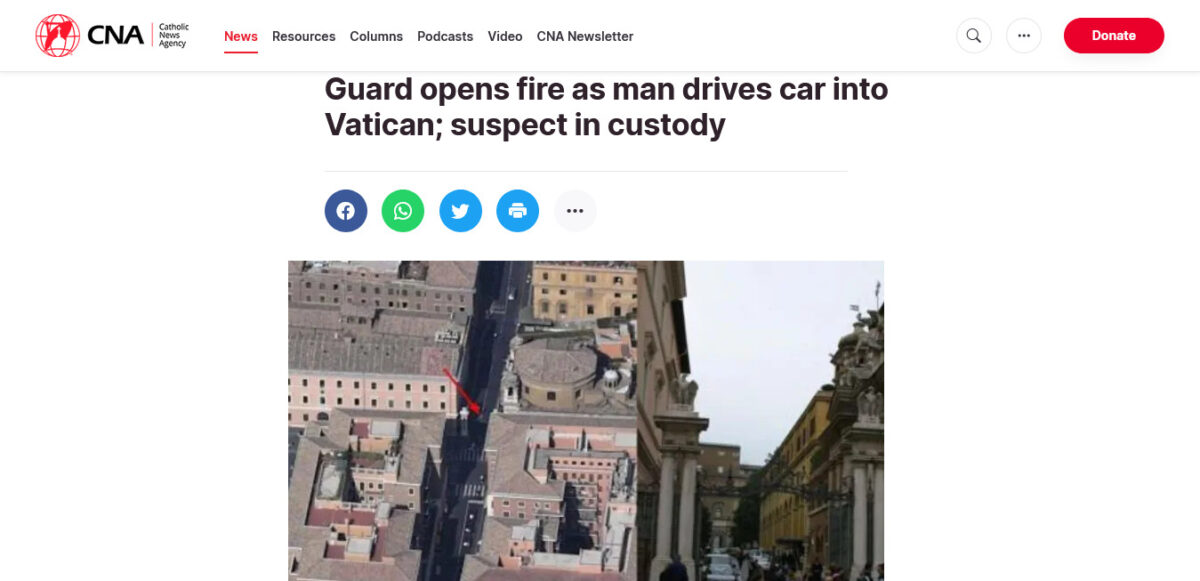The height and width of the screenshot is (581, 1200).
Task: Click the red Donate button
Action: pyautogui.click(x=1114, y=35)
